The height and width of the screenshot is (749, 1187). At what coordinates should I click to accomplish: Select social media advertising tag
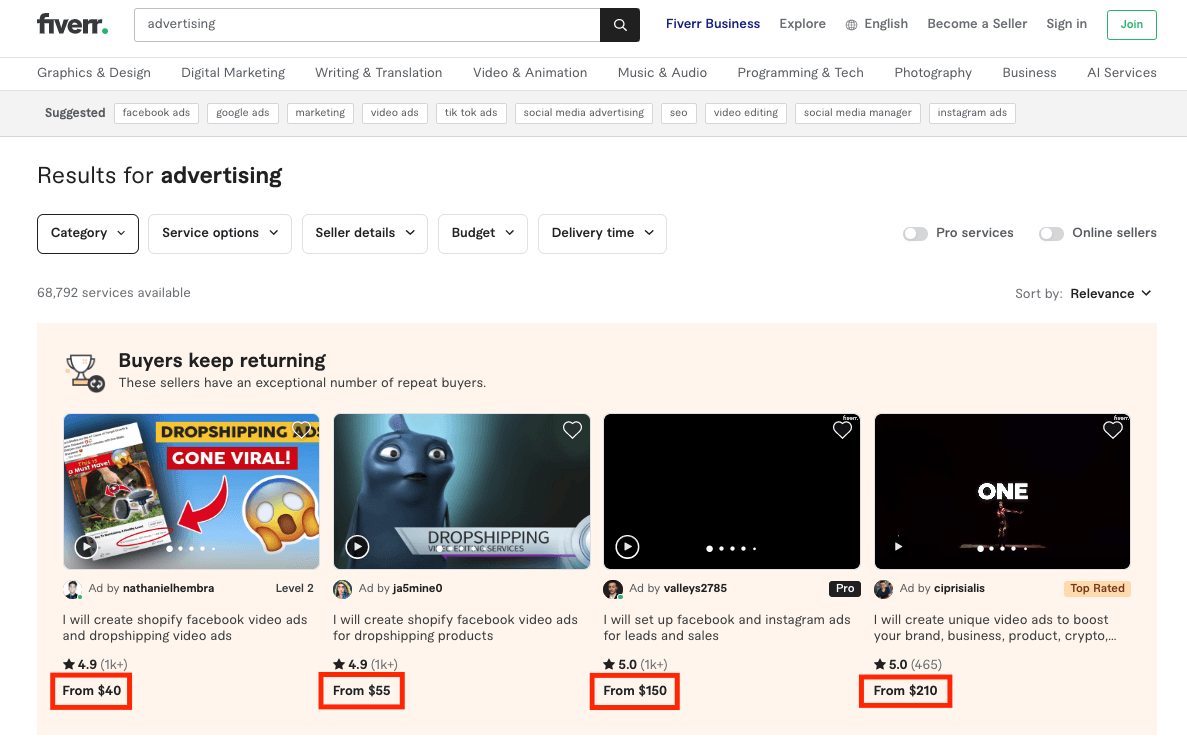(584, 113)
